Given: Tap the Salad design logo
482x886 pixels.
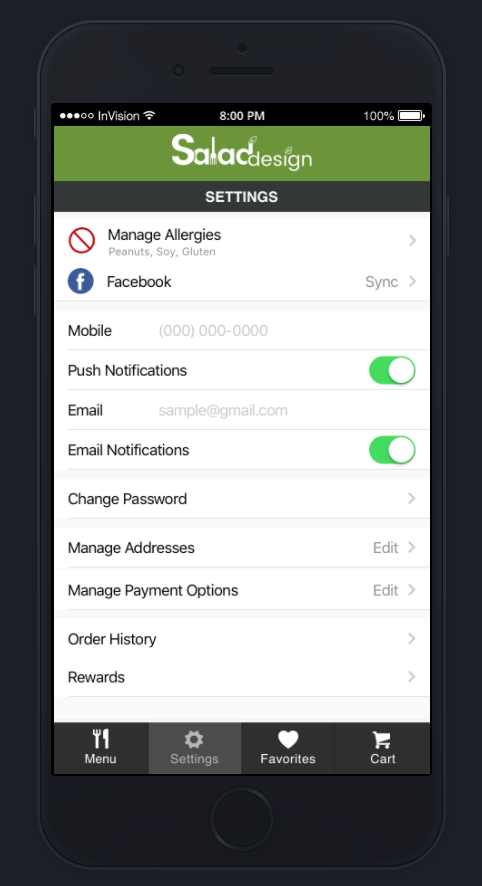Looking at the screenshot, I should coord(242,153).
